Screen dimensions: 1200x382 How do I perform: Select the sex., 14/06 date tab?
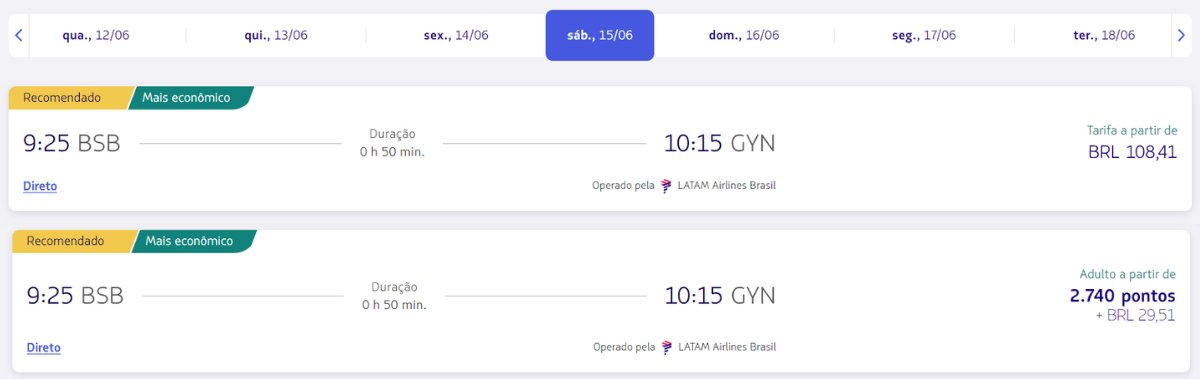click(x=456, y=35)
